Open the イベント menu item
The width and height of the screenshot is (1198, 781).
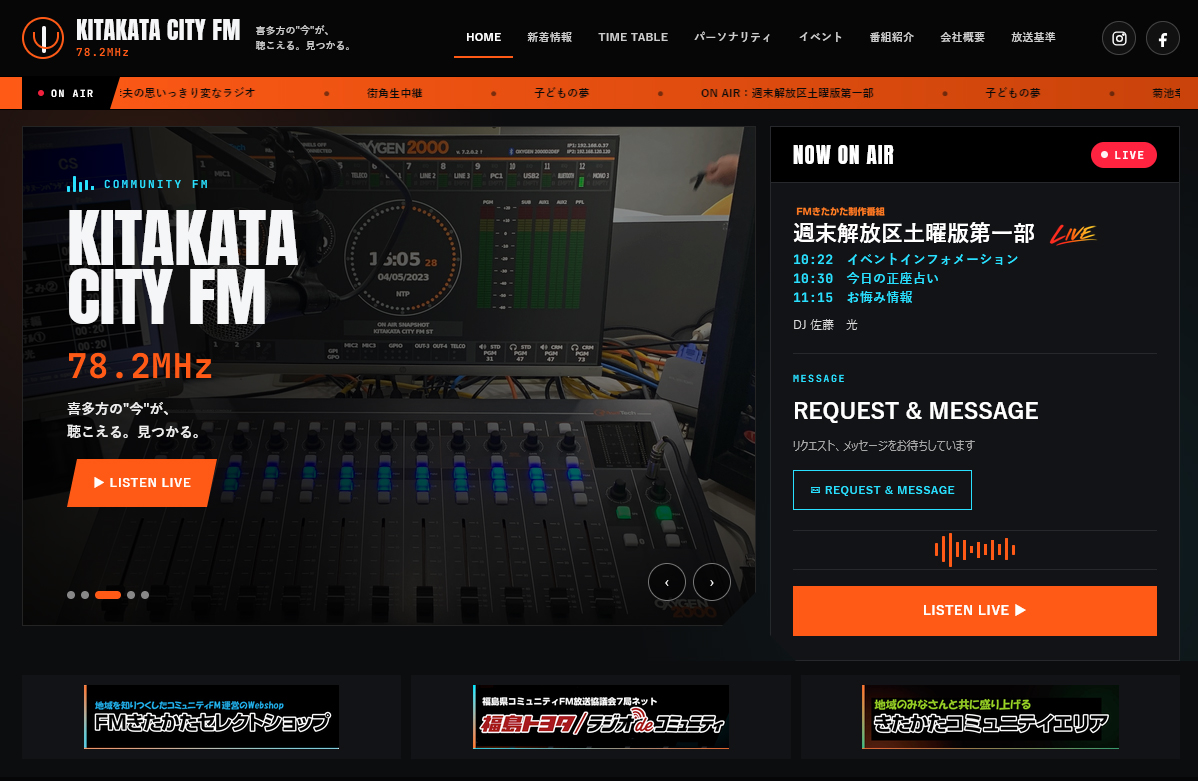(821, 37)
